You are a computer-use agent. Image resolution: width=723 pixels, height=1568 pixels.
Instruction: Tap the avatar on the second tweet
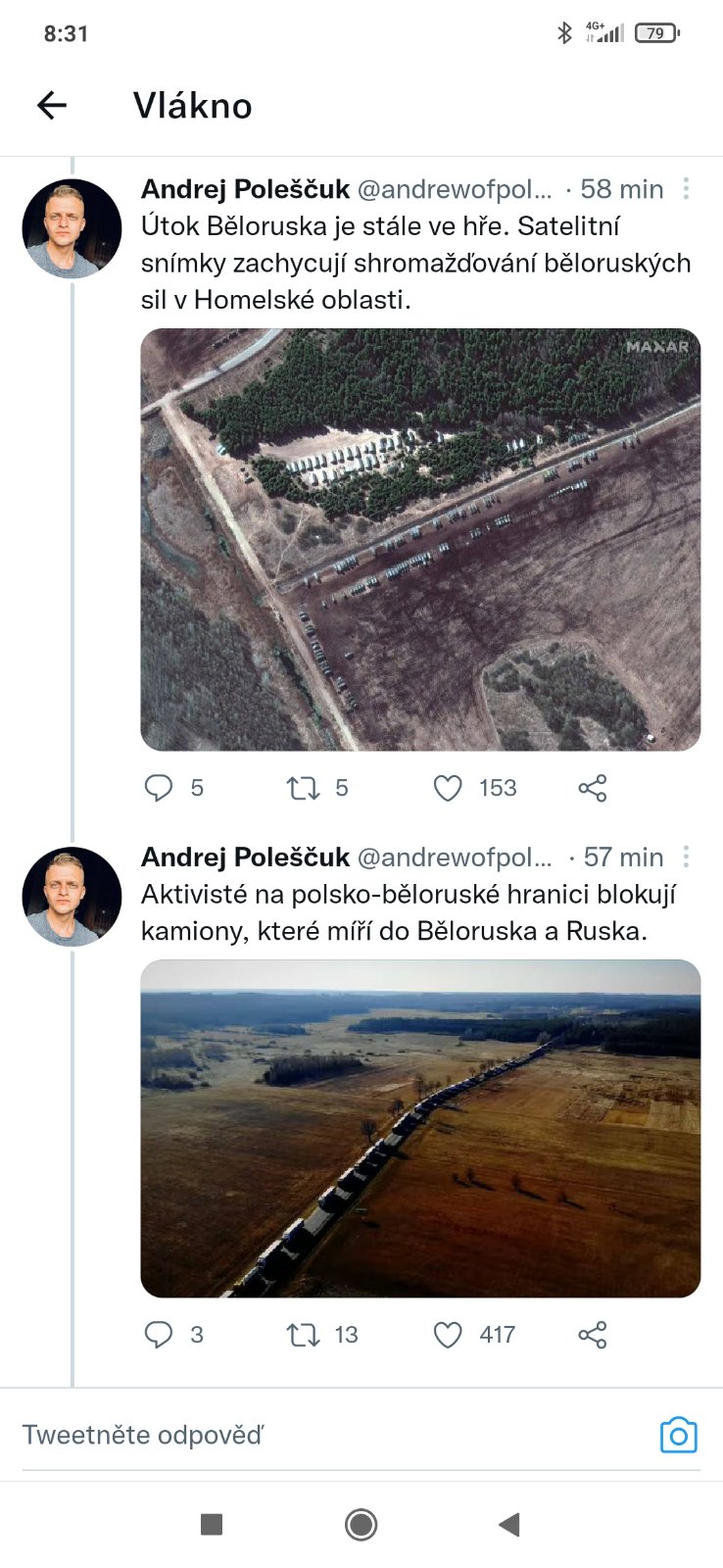72,896
